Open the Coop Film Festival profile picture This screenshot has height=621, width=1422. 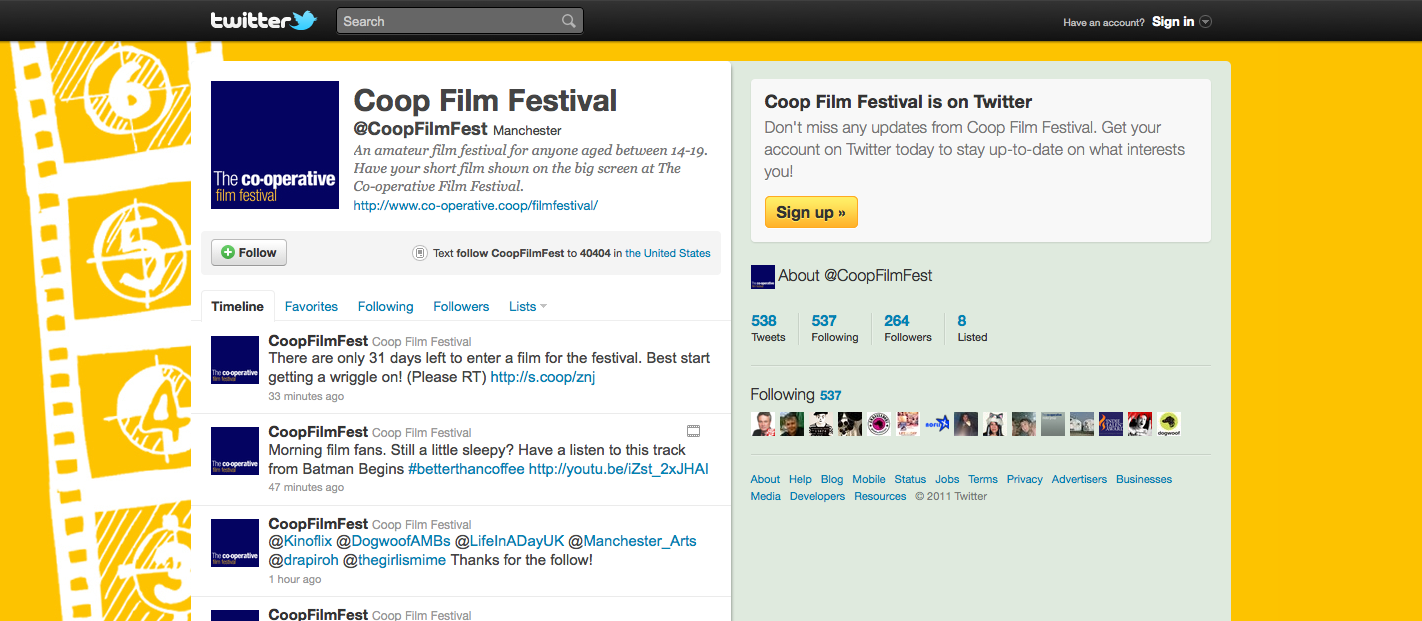click(x=275, y=145)
